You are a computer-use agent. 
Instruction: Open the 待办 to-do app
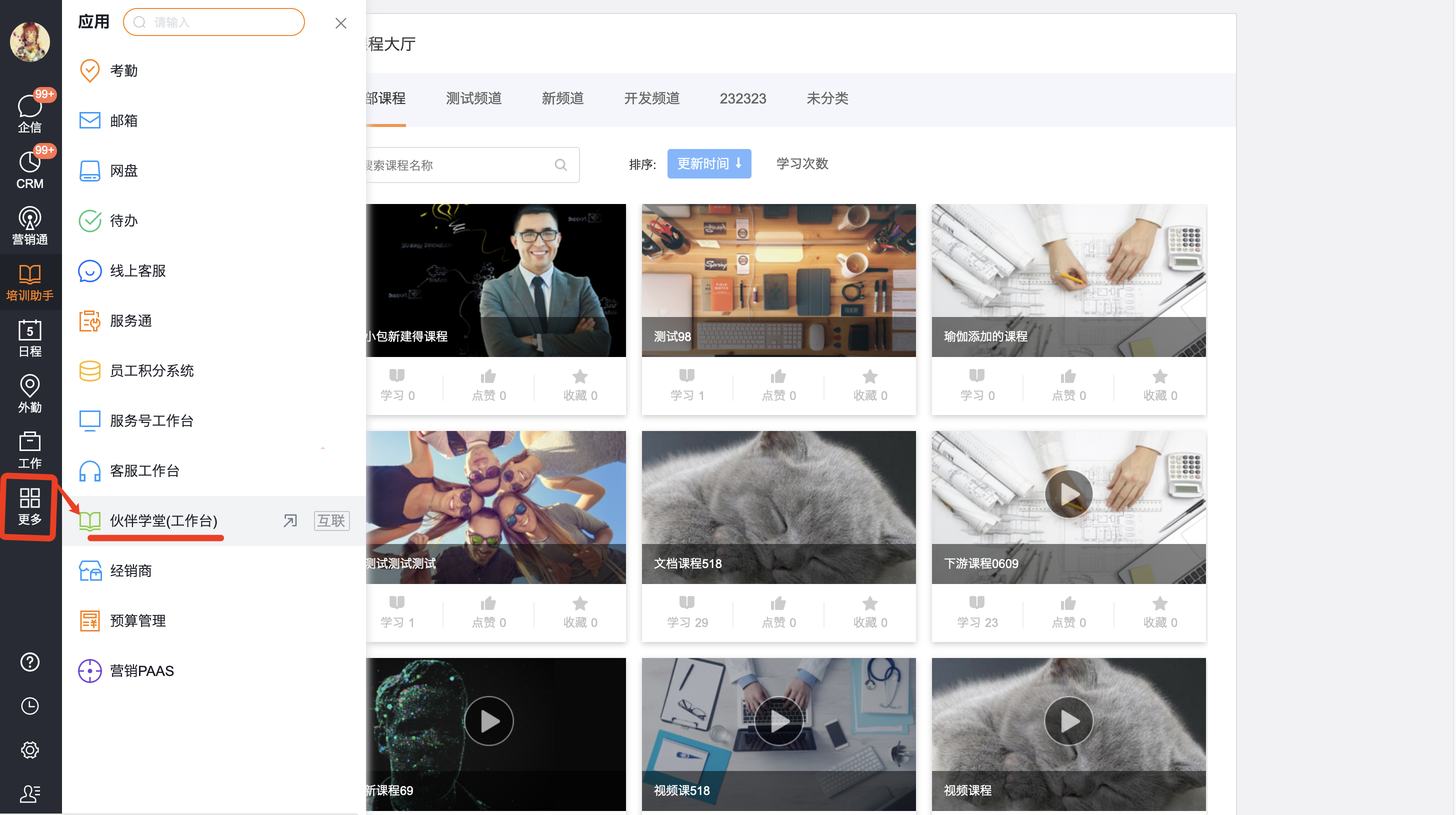[213, 220]
